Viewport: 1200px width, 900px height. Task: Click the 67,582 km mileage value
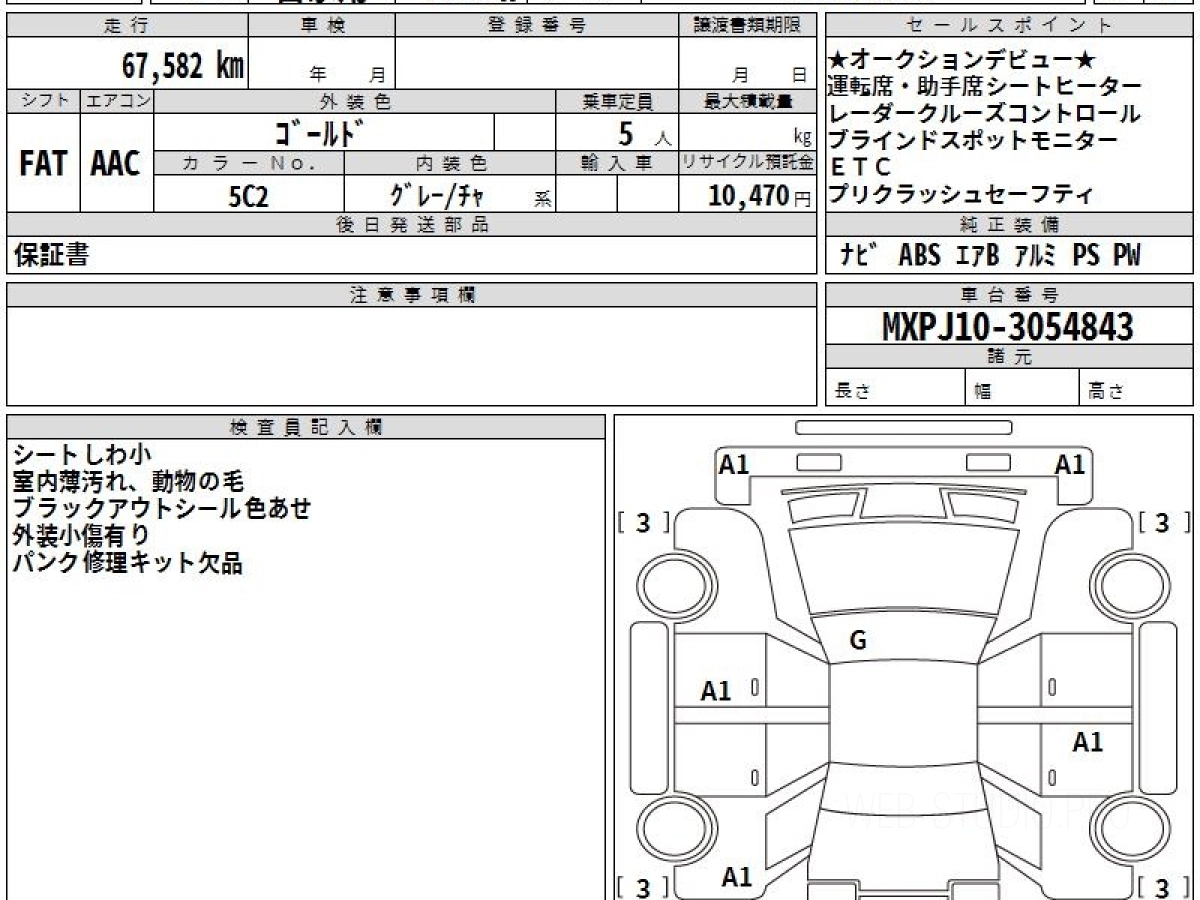(183, 66)
